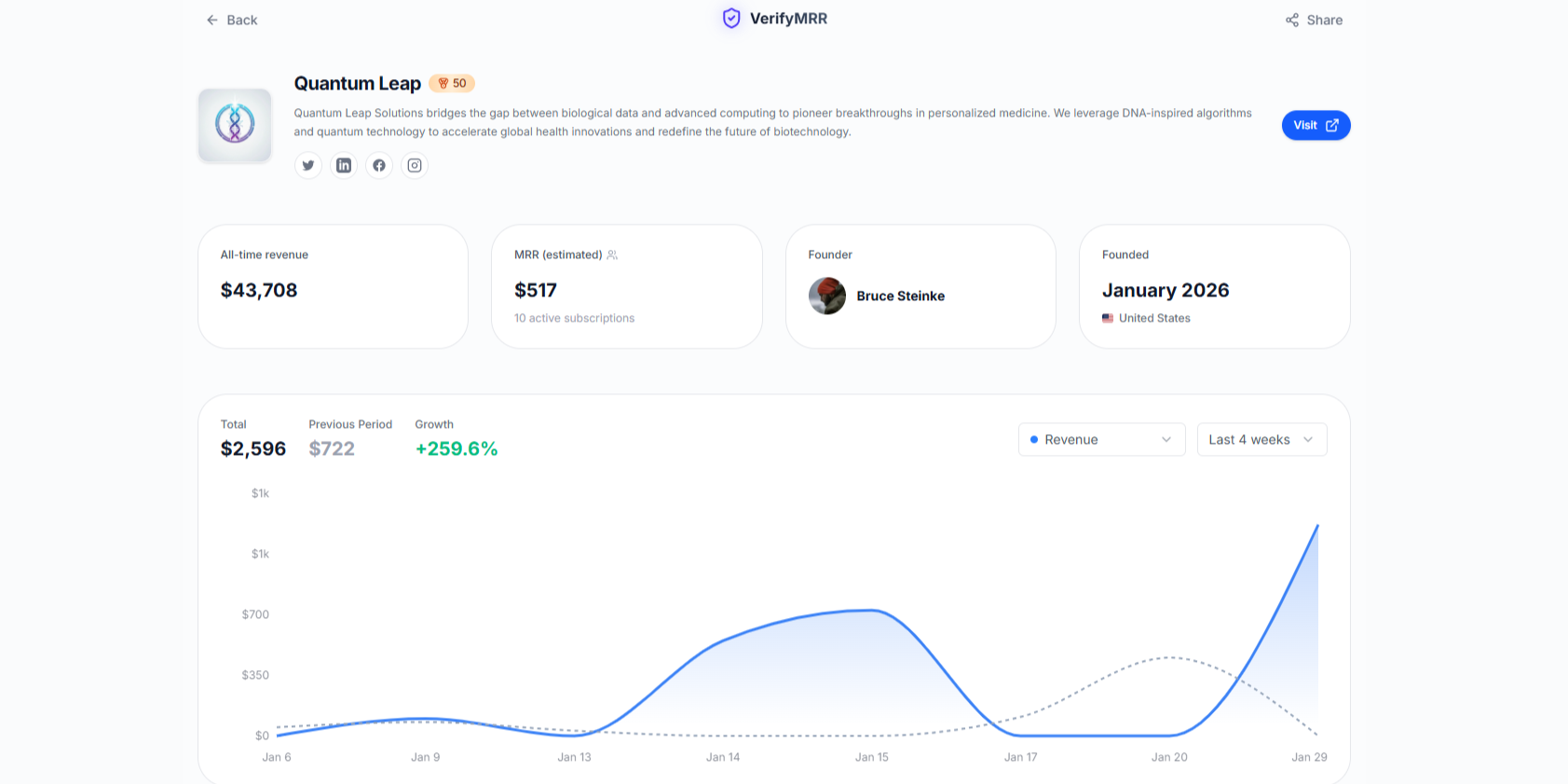Click the All-time revenue card
This screenshot has height=784, width=1568.
tap(333, 286)
